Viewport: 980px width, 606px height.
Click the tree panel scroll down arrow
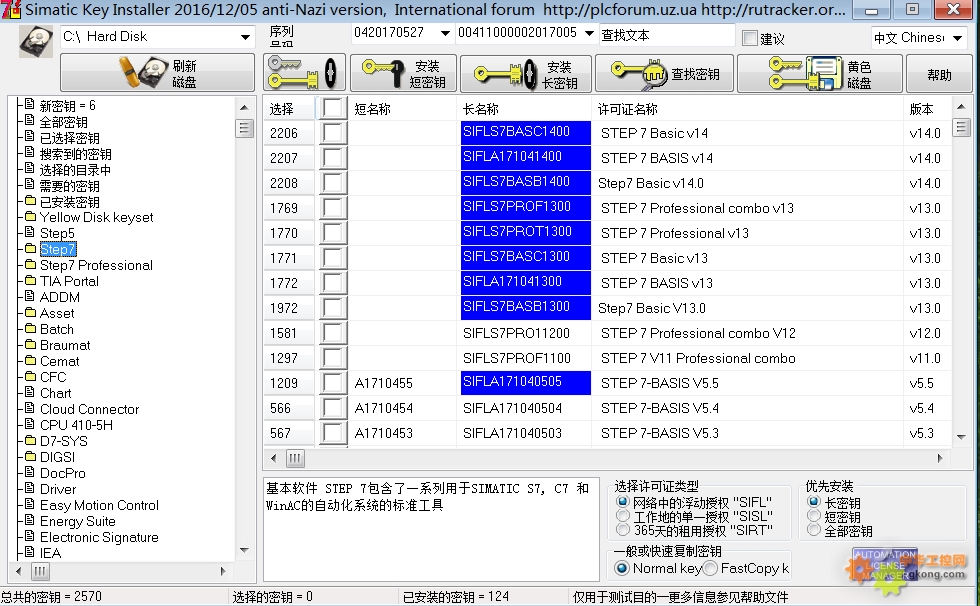click(244, 550)
